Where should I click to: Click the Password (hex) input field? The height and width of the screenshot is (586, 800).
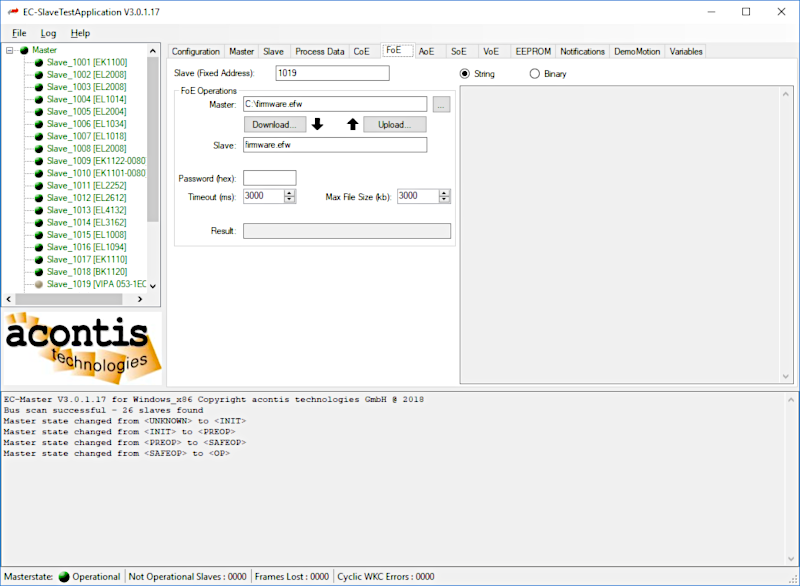pos(270,178)
